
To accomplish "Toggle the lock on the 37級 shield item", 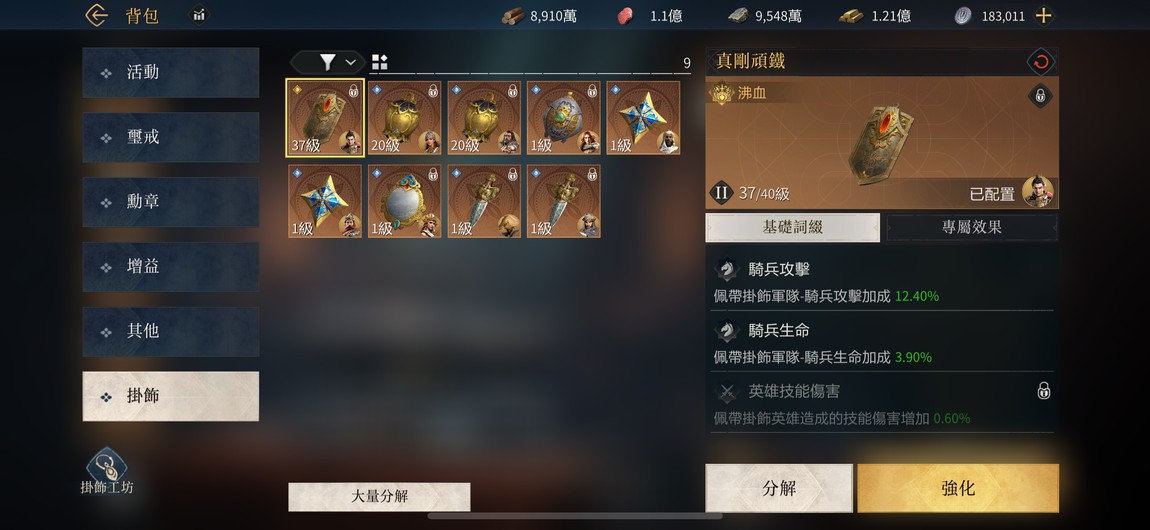I will (354, 91).
